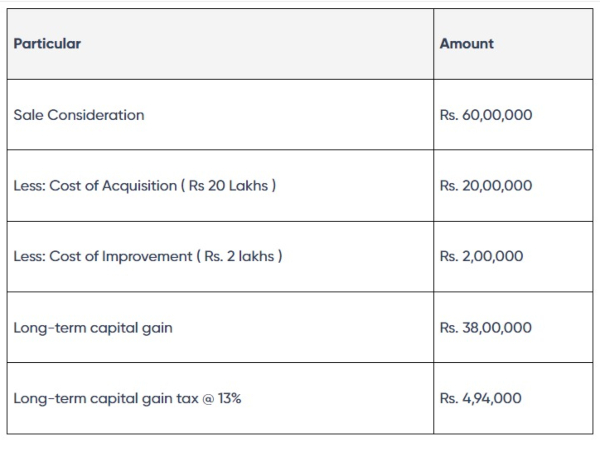Click the Rs. 2,00,000 amount cell
Viewport: 600px width, 450px height.
pos(481,257)
